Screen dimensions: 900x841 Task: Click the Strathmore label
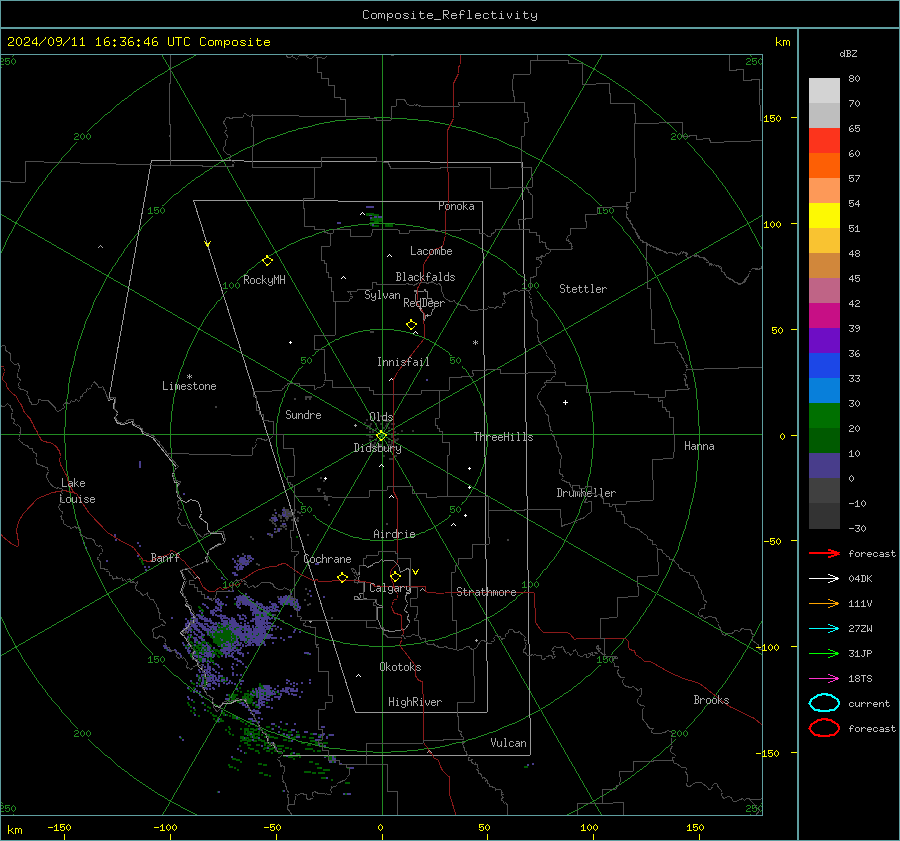pyautogui.click(x=486, y=592)
